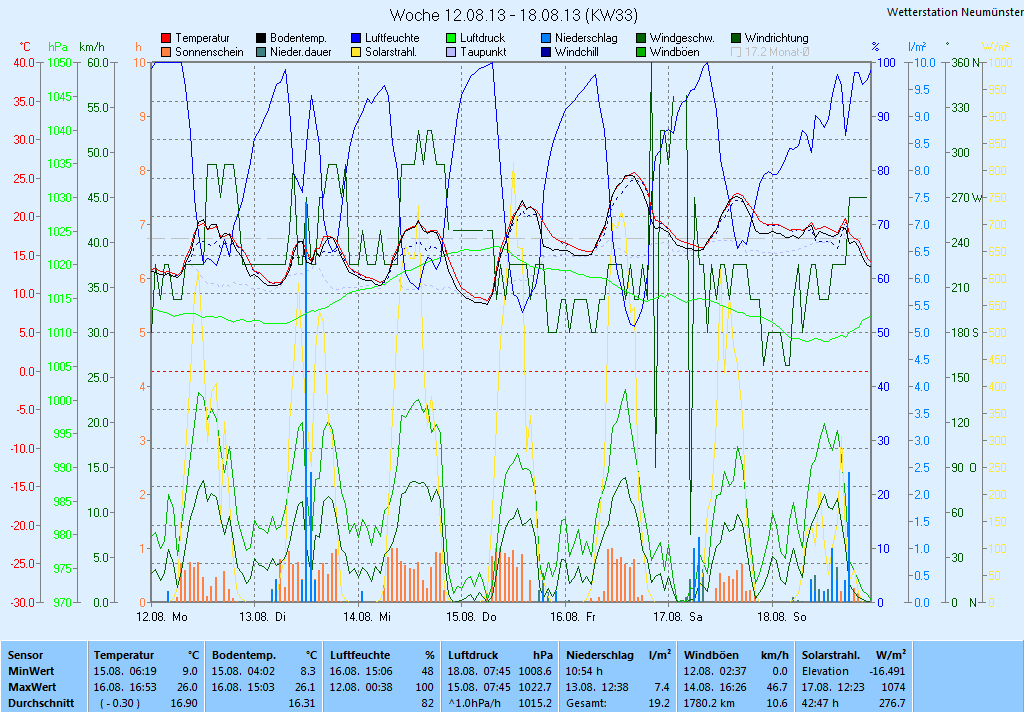The image size is (1024, 712).
Task: Toggle the green Luftdruck legend swatch
Action: [x=451, y=38]
